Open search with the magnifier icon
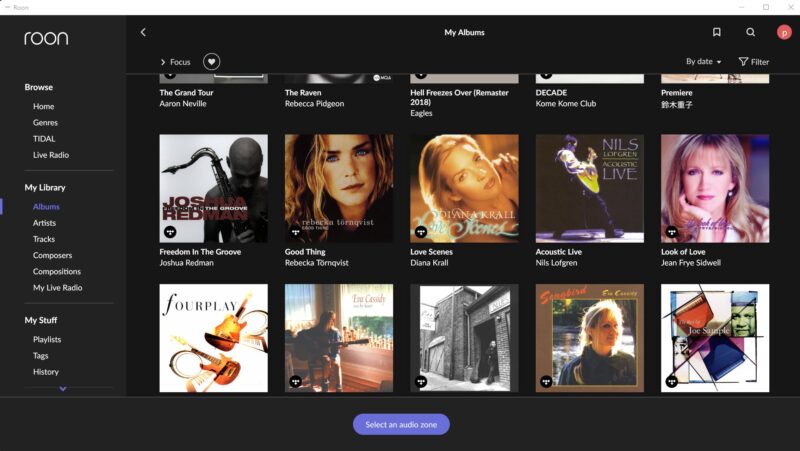The height and width of the screenshot is (451, 800). [750, 32]
